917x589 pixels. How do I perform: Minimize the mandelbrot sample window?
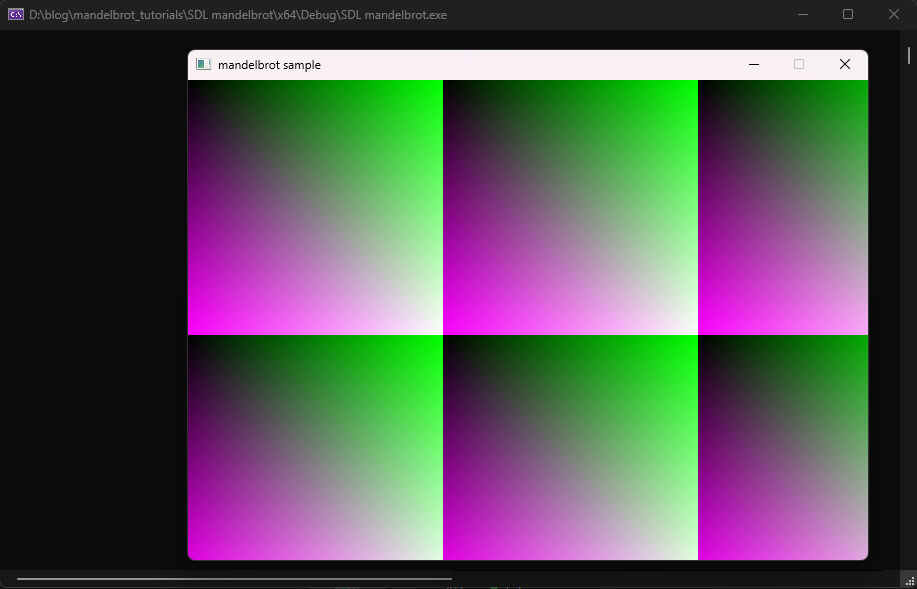point(754,64)
